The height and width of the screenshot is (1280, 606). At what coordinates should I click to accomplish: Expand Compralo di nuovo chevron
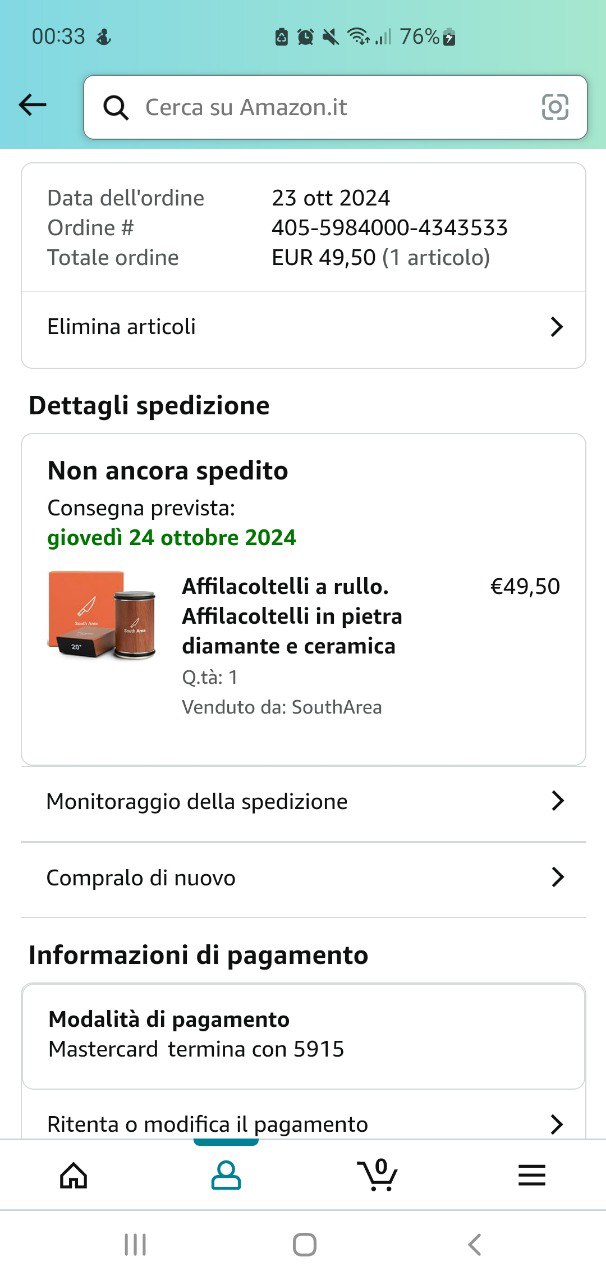557,878
